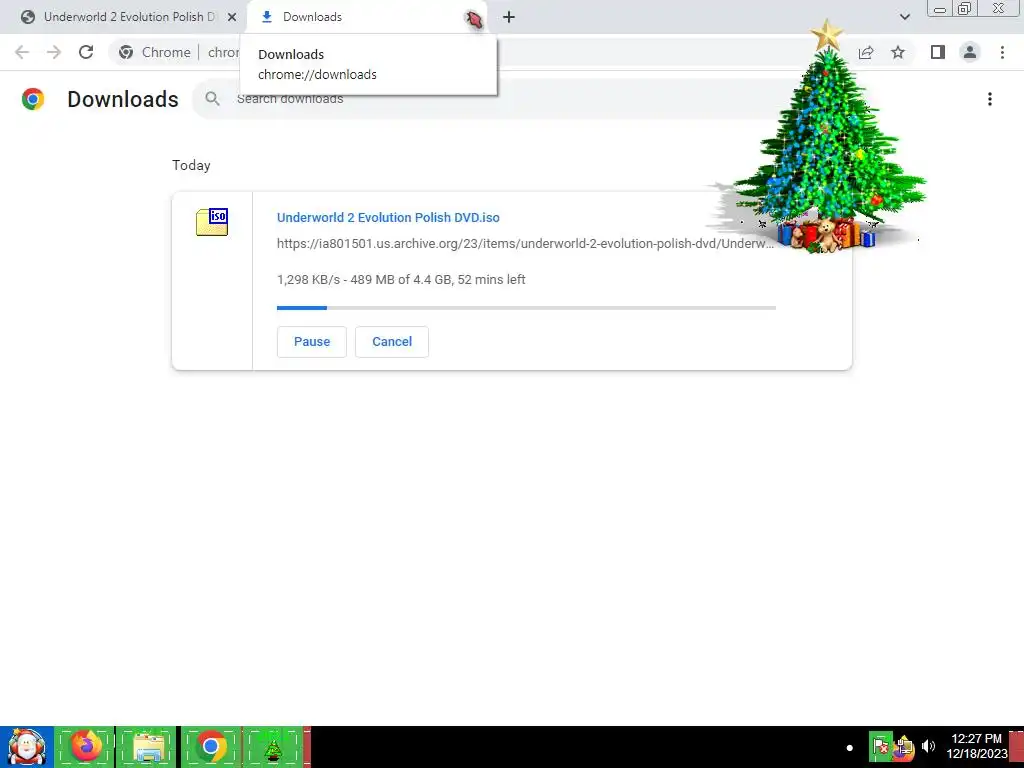Screen dimensions: 1024x768
Task: Open the clock showing 12:27 PM
Action: click(976, 746)
